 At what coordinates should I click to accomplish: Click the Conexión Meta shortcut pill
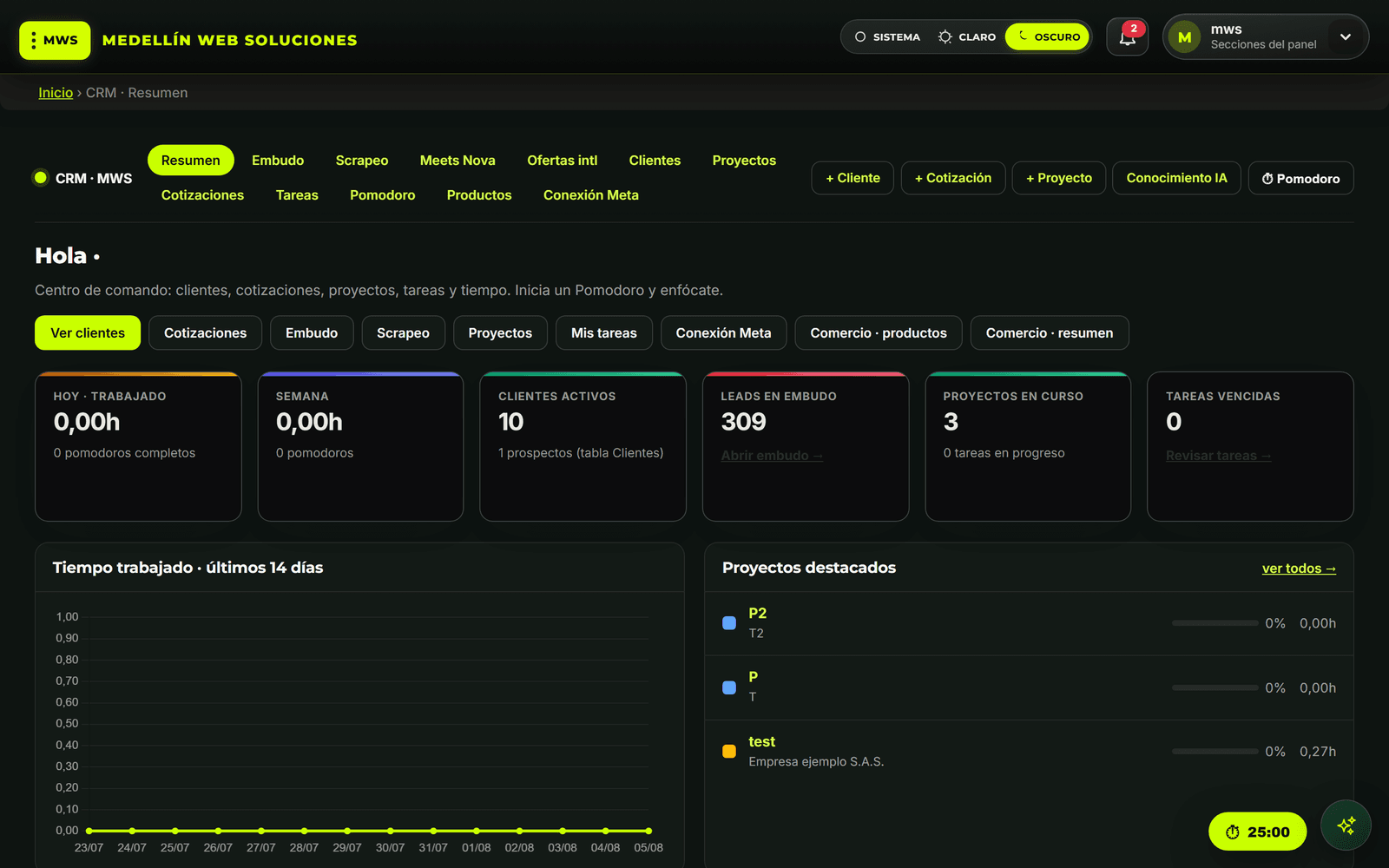coord(723,332)
